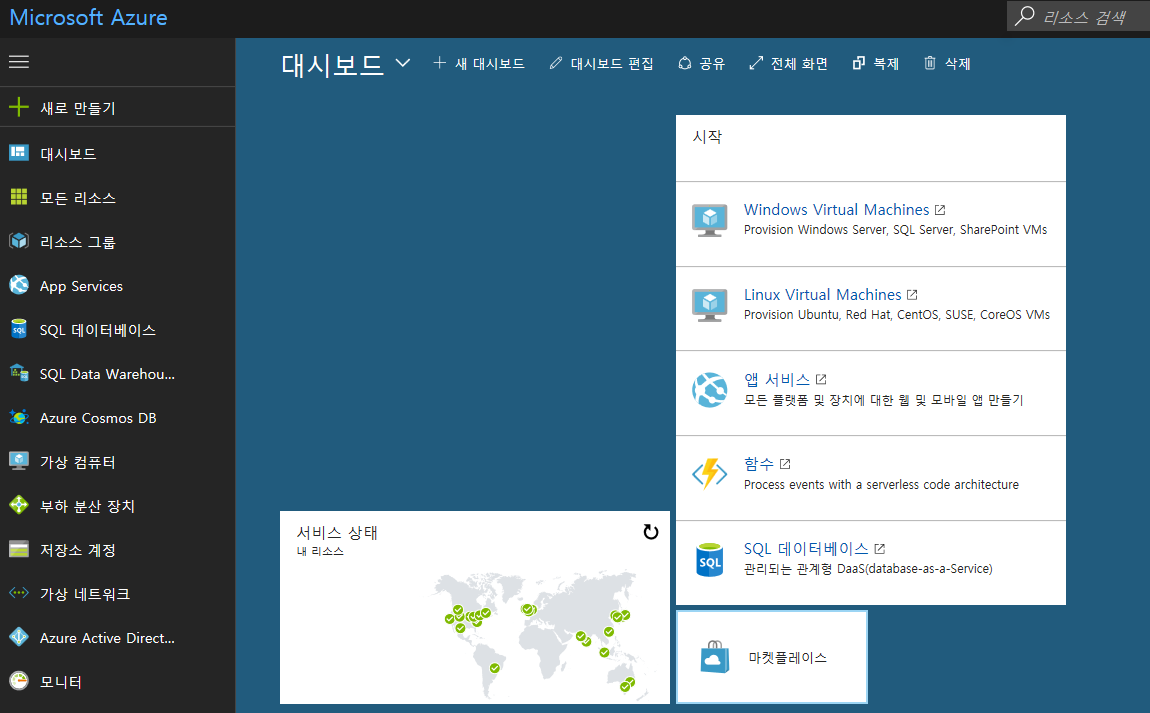Image resolution: width=1150 pixels, height=713 pixels.
Task: Click the 서비스 상태 tile title
Action: click(337, 533)
